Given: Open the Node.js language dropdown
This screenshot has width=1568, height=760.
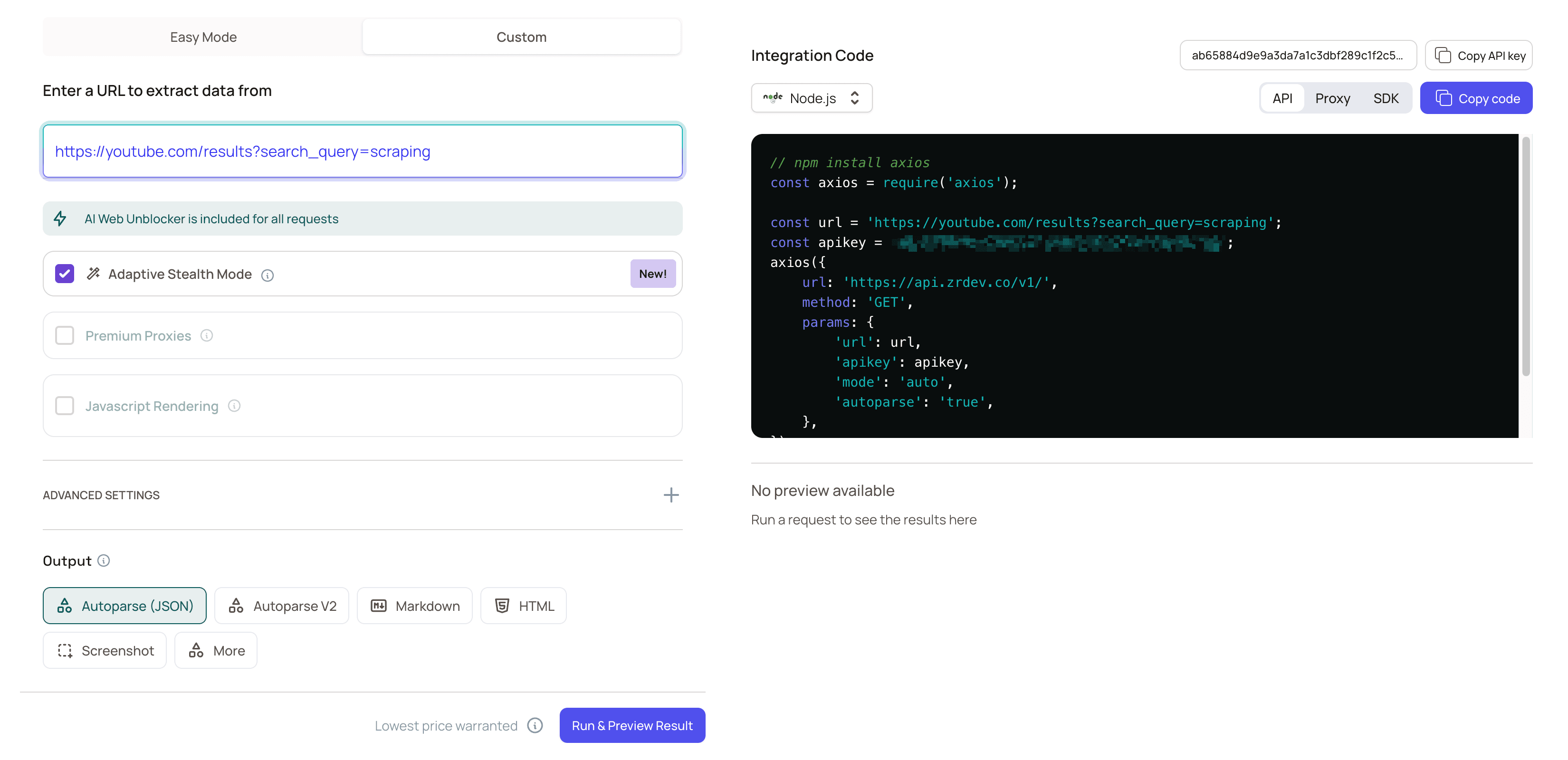Looking at the screenshot, I should 812,98.
